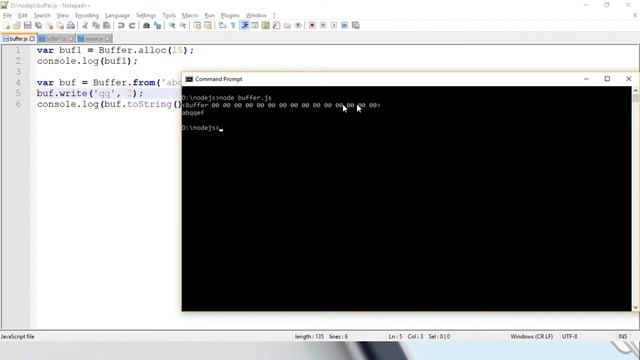The width and height of the screenshot is (640, 360).
Task: Open the Settings menu
Action: (x=146, y=16)
